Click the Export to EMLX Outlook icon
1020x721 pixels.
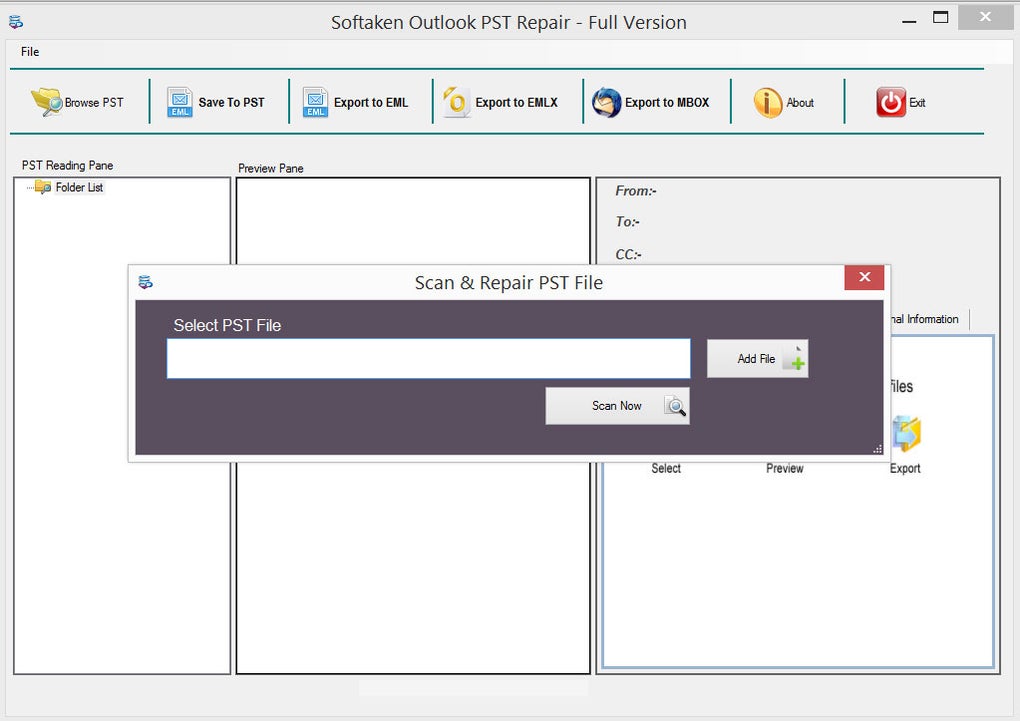[457, 102]
